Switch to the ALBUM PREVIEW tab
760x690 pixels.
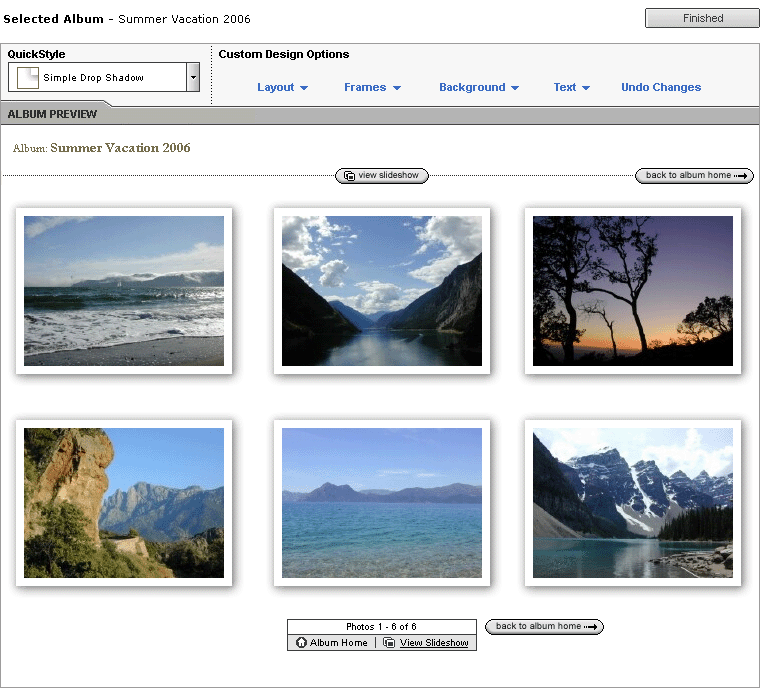pos(52,114)
